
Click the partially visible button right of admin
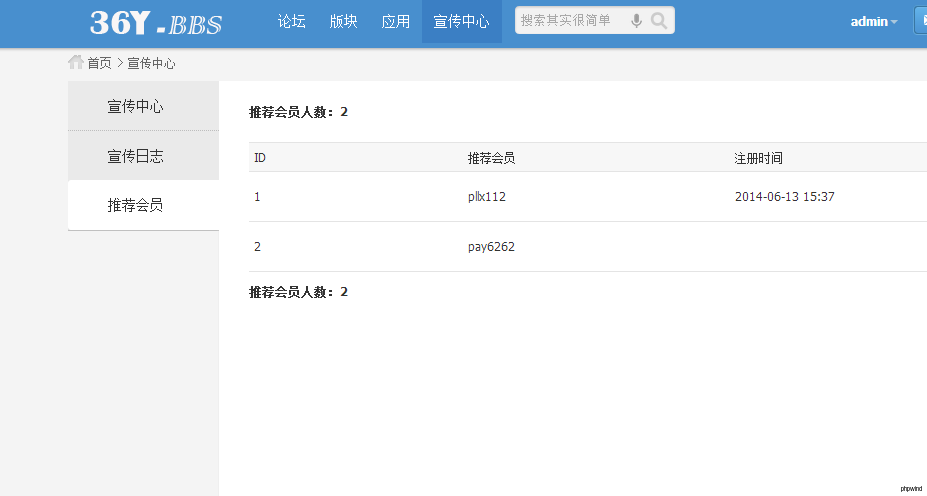coord(920,21)
